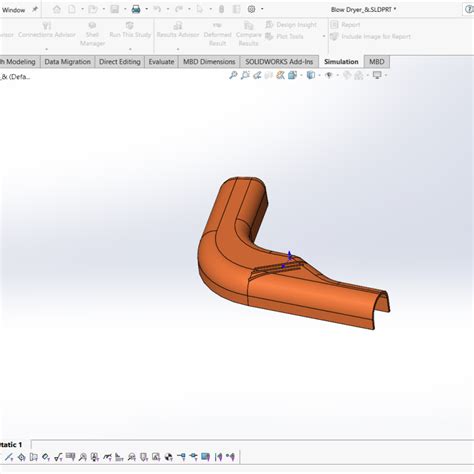Expand the Open file dropdown arrow
The image size is (474, 474).
point(104,9)
